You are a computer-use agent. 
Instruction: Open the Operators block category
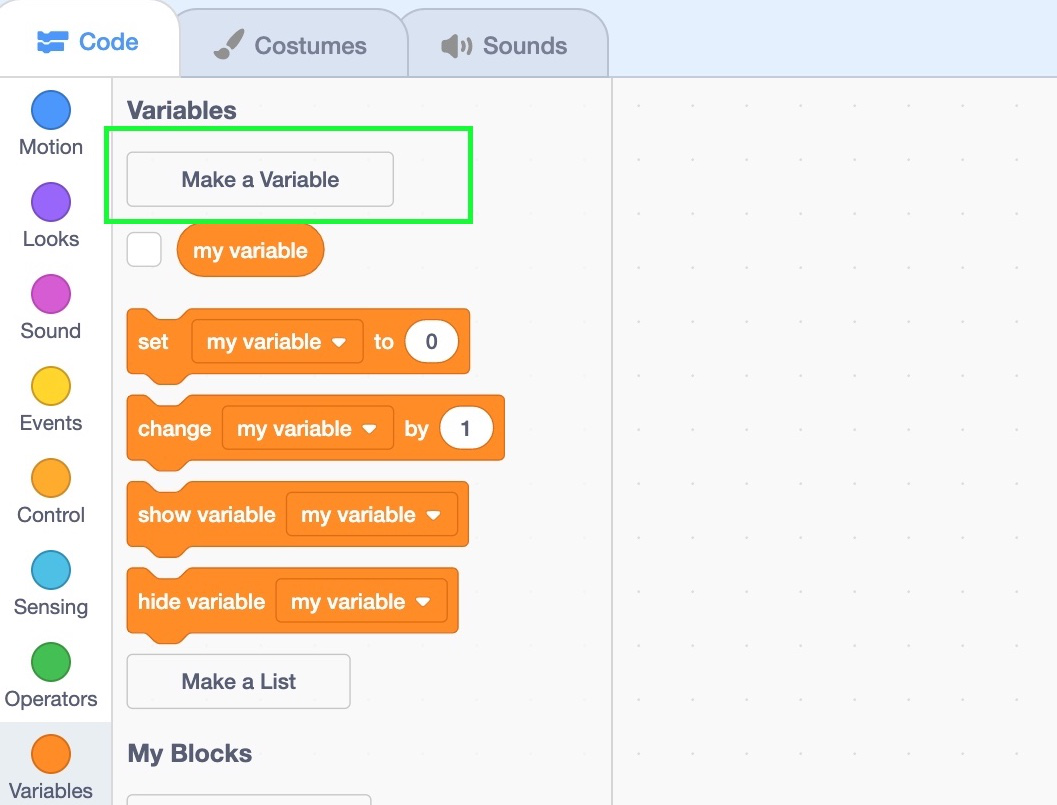[51, 663]
